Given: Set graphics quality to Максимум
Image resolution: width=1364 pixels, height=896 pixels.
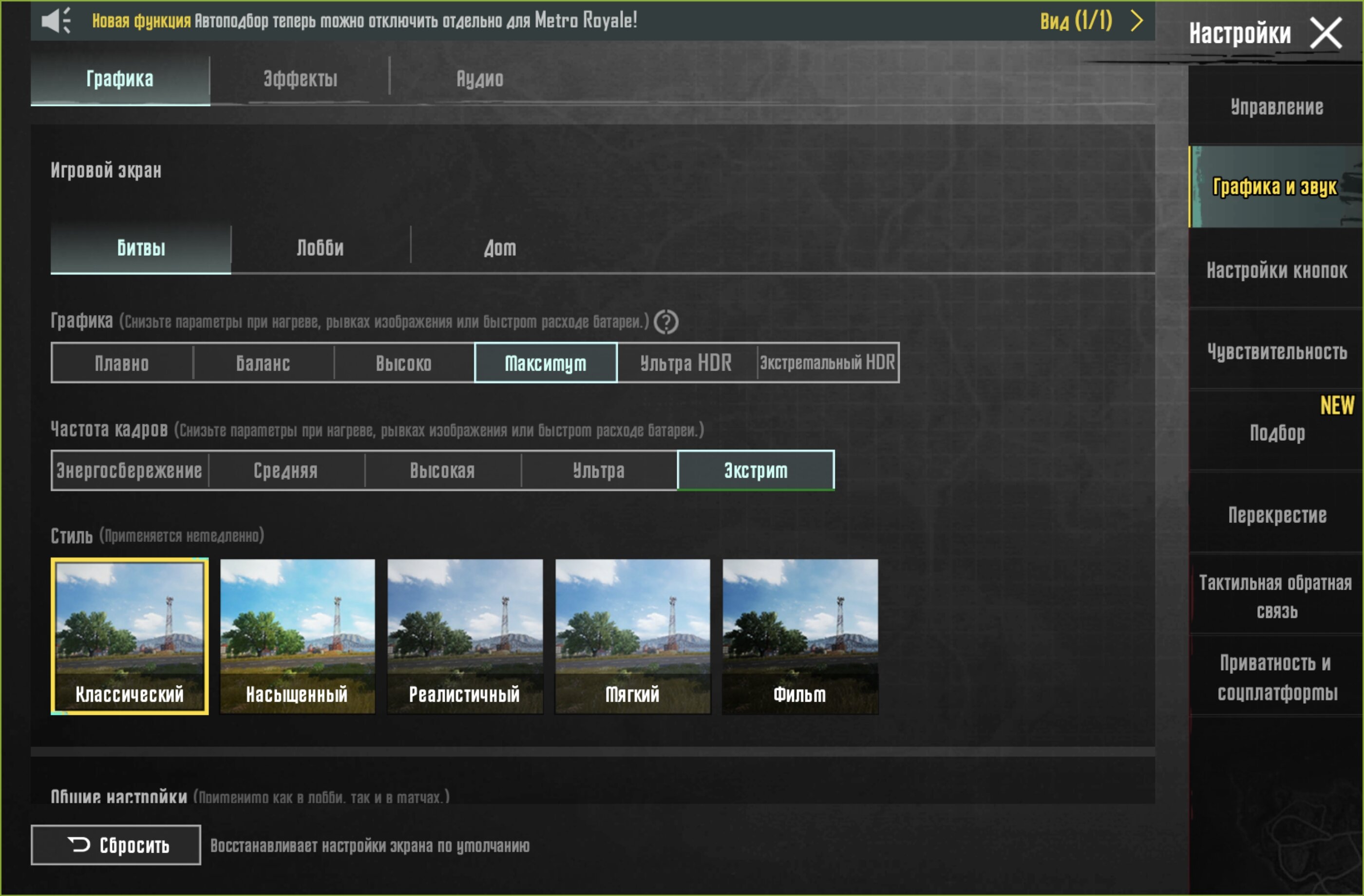Looking at the screenshot, I should point(546,363).
